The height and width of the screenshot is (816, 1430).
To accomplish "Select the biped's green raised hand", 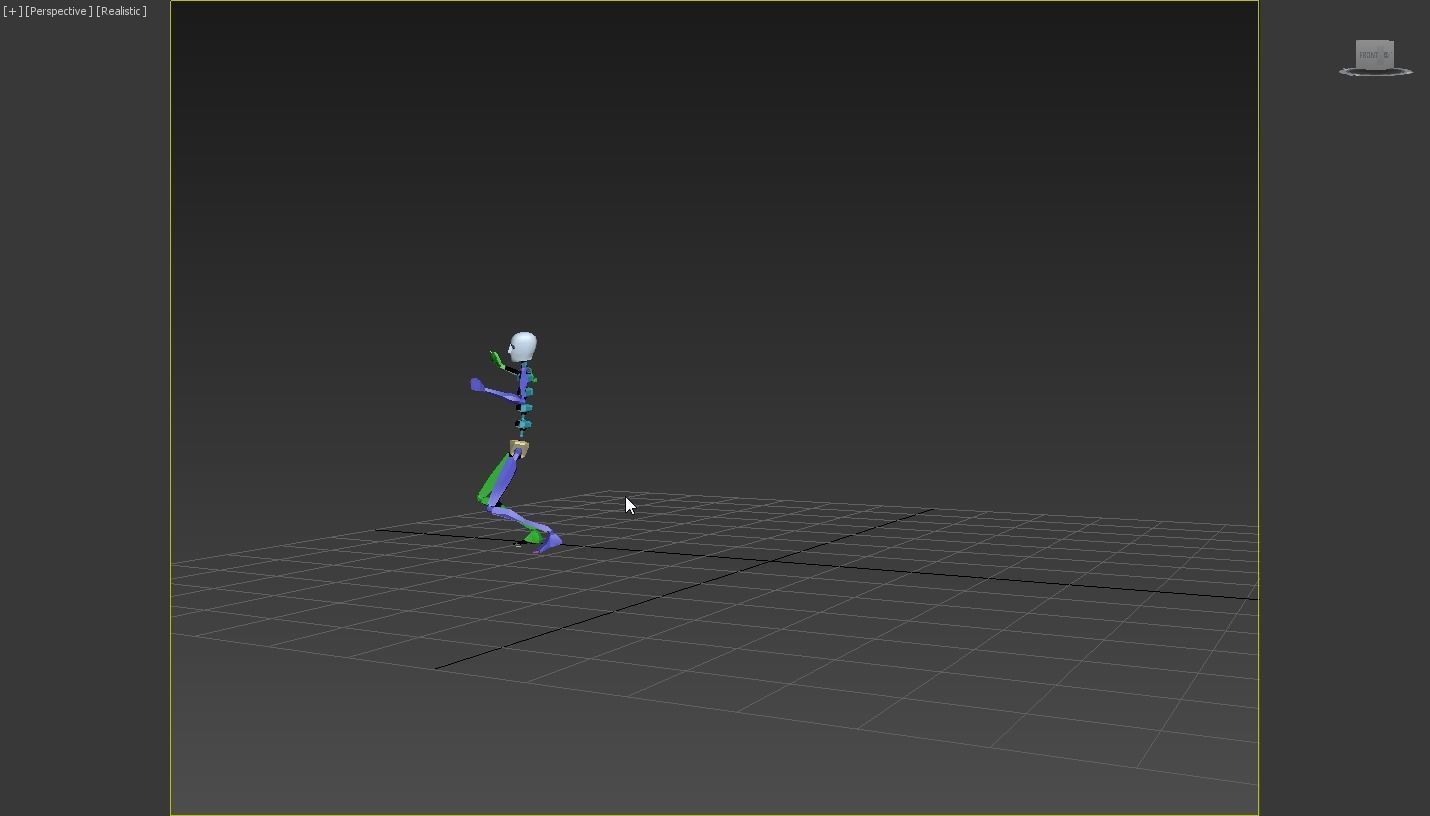I will click(497, 359).
